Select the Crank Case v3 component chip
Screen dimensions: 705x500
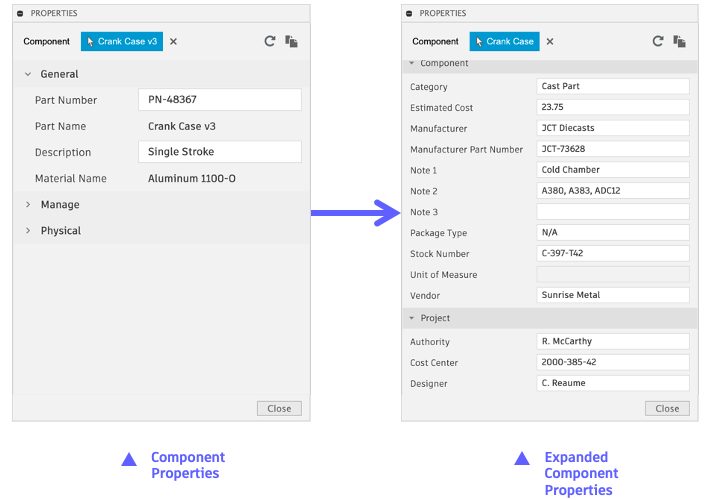coord(121,42)
